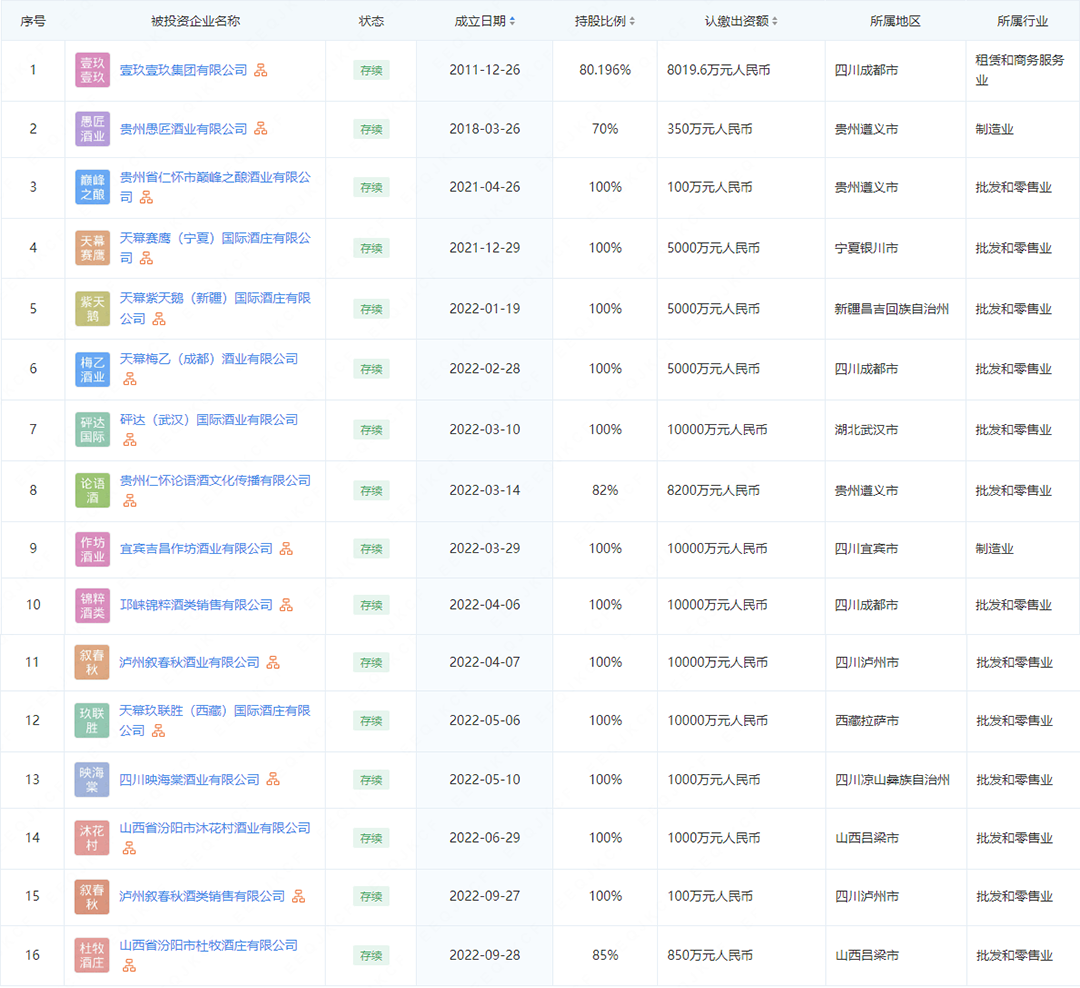Viewport: 1080px width, 988px height.
Task: Click the 杜牧酒庄 logo thumbnail
Action: coord(92,955)
